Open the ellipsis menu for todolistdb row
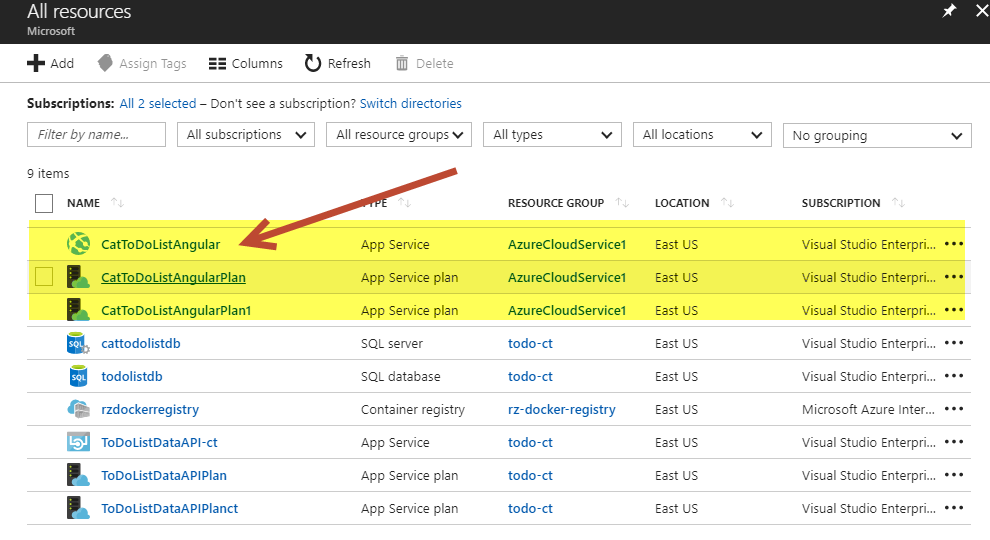This screenshot has width=990, height=540. coord(953,376)
